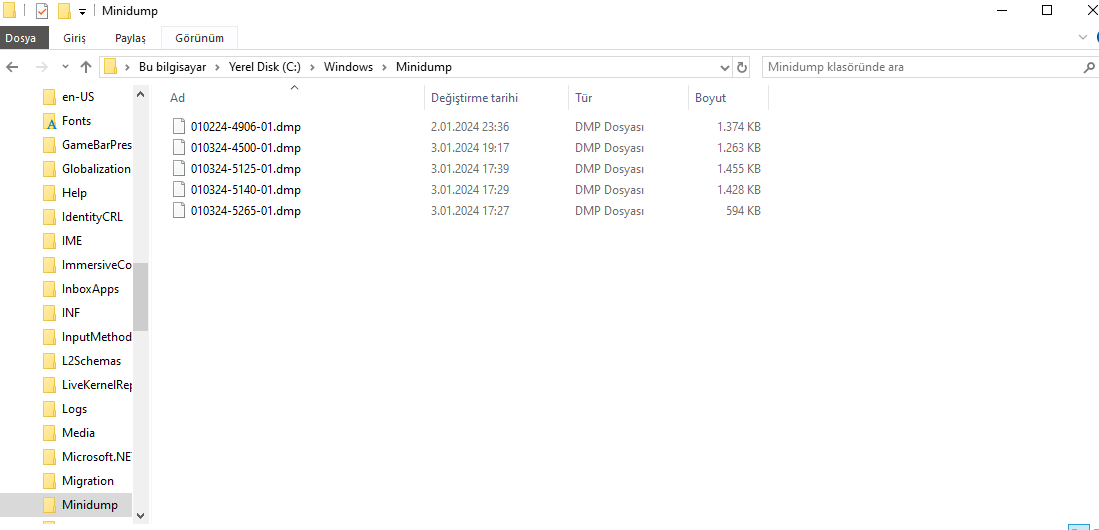Viewport: 1099px width, 530px height.
Task: Click the navigation pane scrollbar thumb
Action: click(140, 297)
